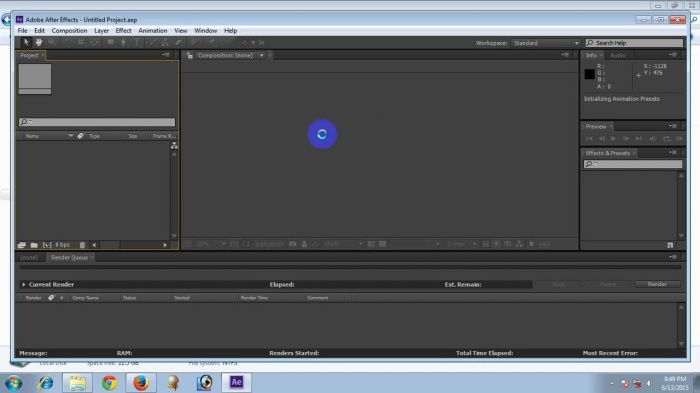
Task: Open the Window menu
Action: pos(205,31)
